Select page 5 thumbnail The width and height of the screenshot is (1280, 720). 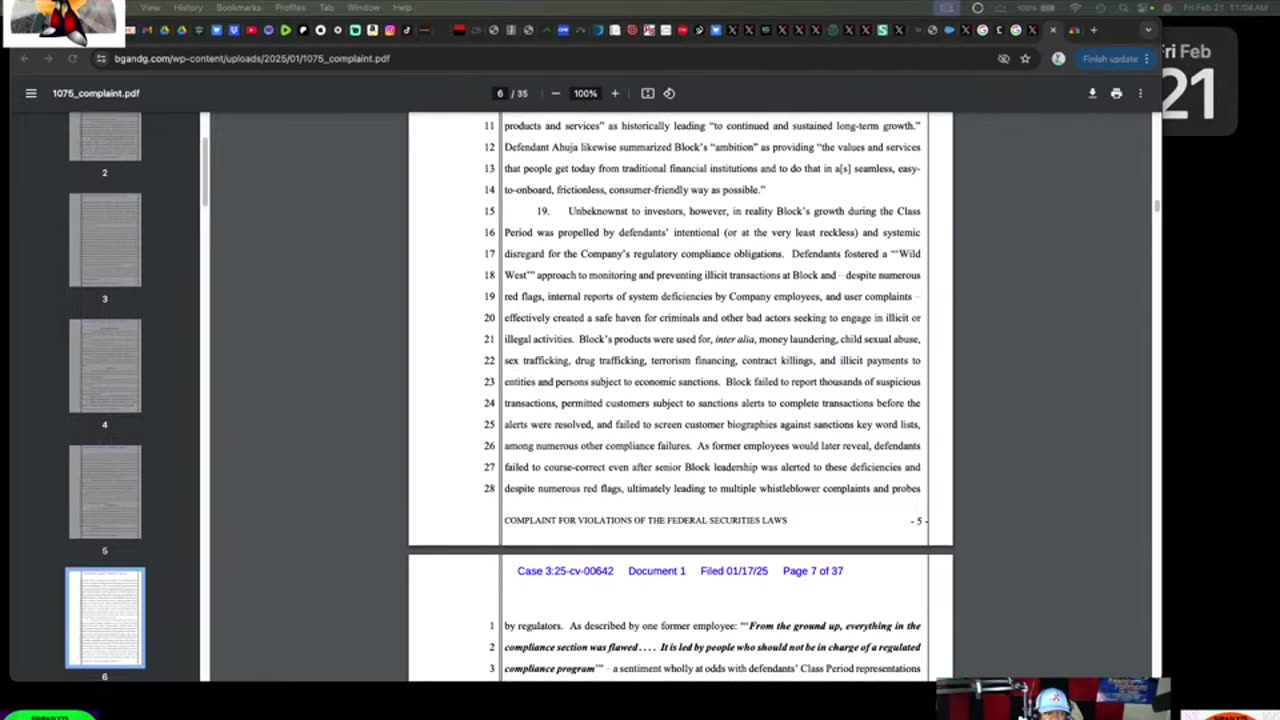[105, 492]
